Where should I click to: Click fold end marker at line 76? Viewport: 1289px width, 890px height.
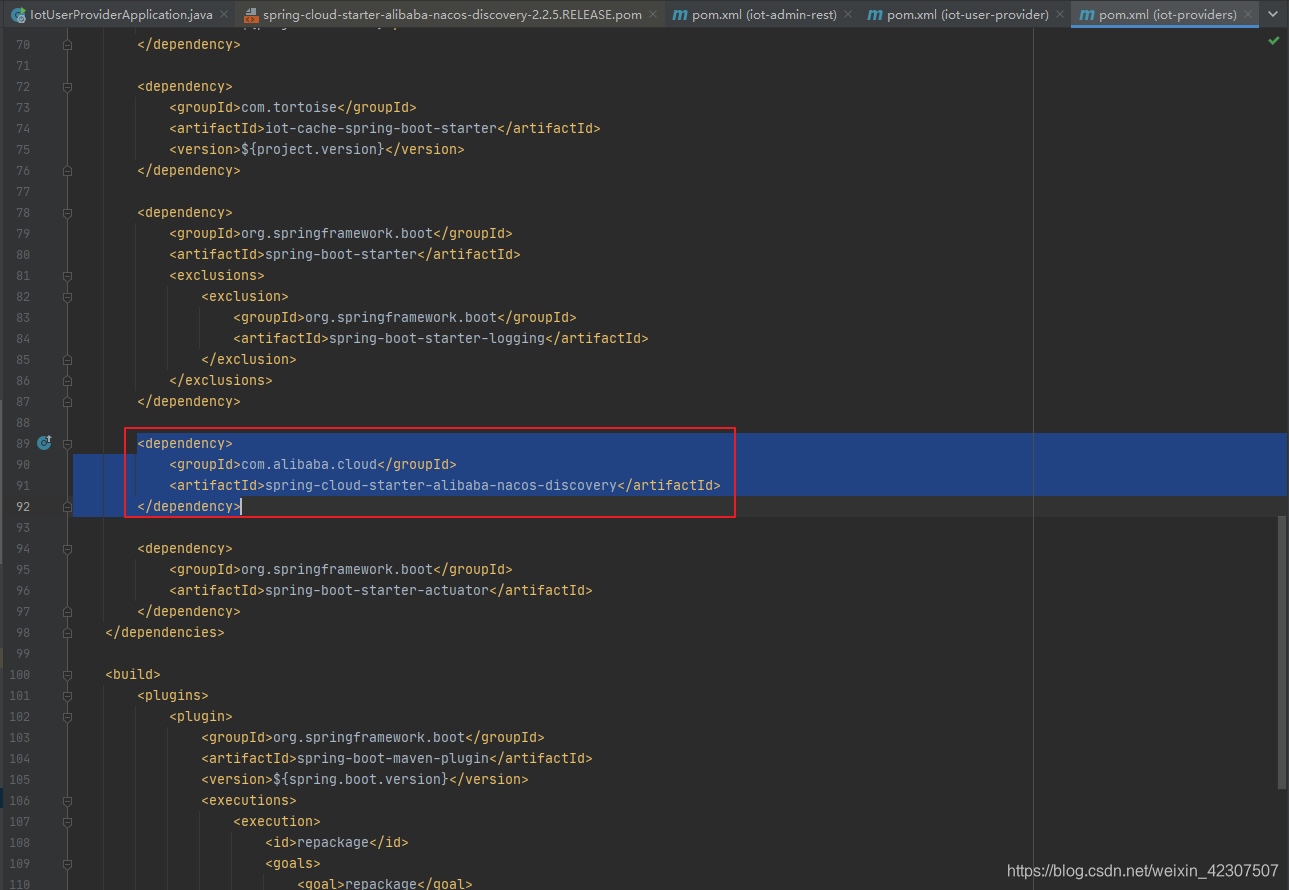tap(67, 171)
